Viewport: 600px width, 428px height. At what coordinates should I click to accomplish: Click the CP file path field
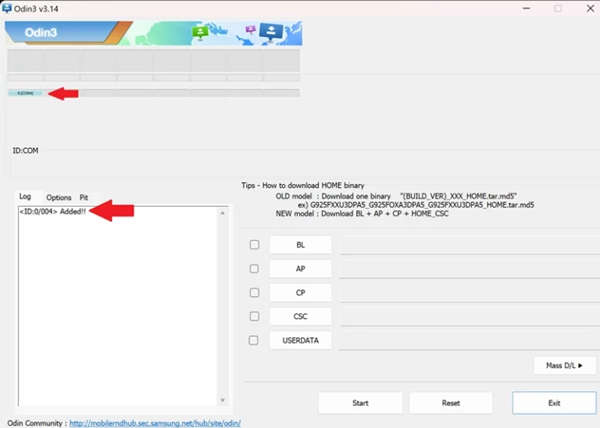coord(470,293)
